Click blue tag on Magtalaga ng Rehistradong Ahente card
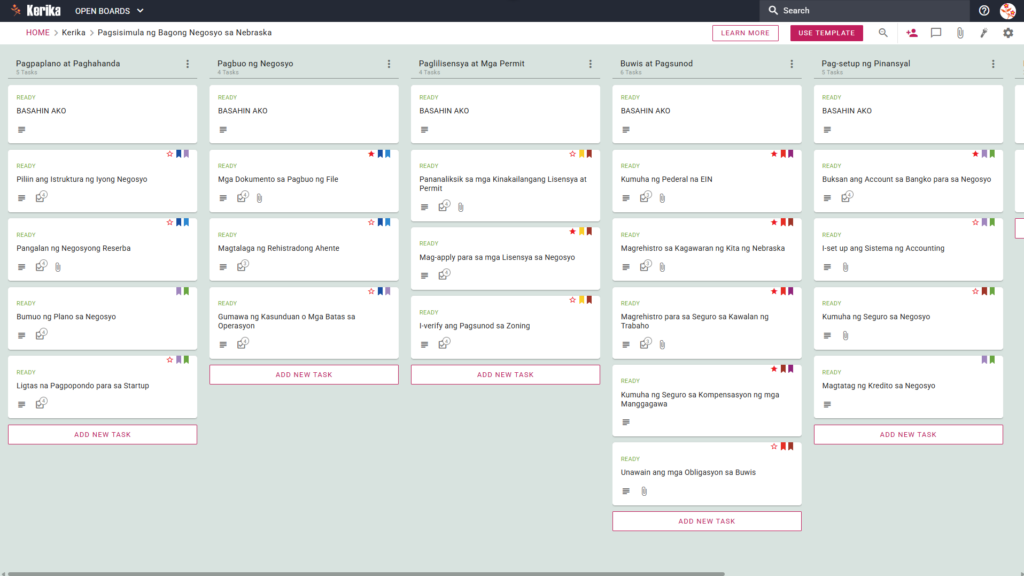1024x576 pixels. [380, 223]
